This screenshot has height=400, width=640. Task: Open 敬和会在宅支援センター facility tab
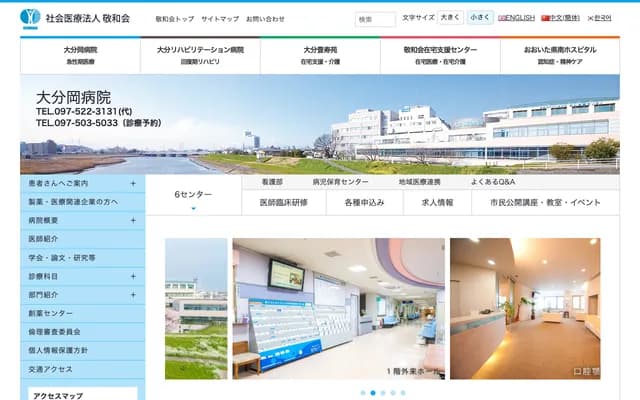coord(440,55)
